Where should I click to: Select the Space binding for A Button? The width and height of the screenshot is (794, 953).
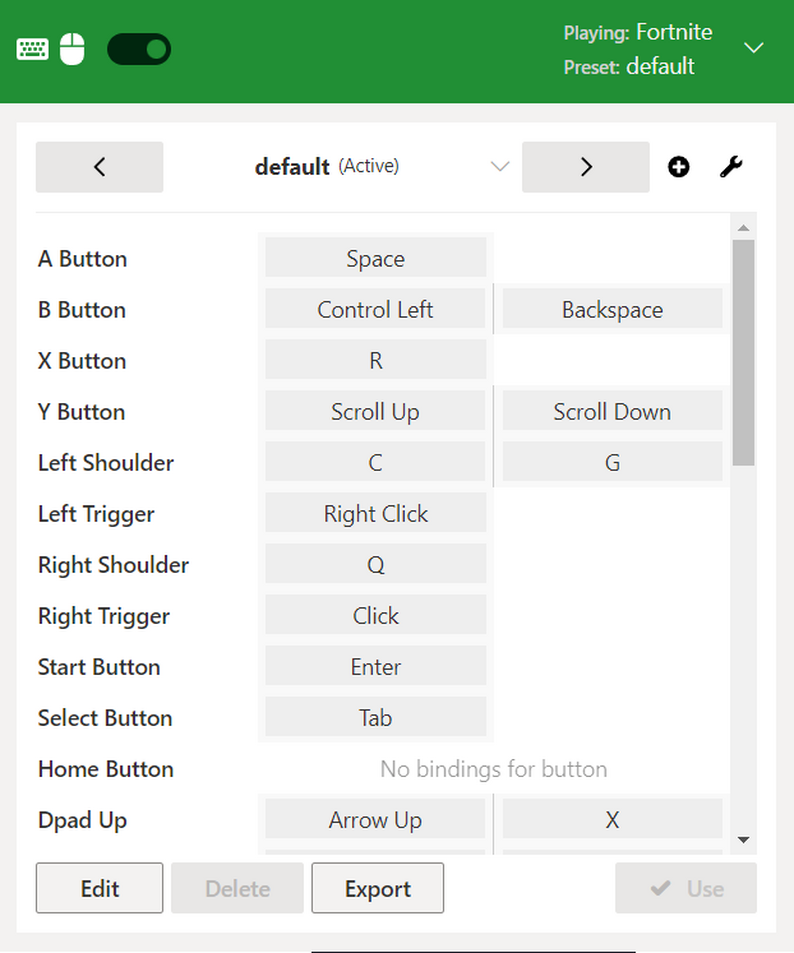375,259
